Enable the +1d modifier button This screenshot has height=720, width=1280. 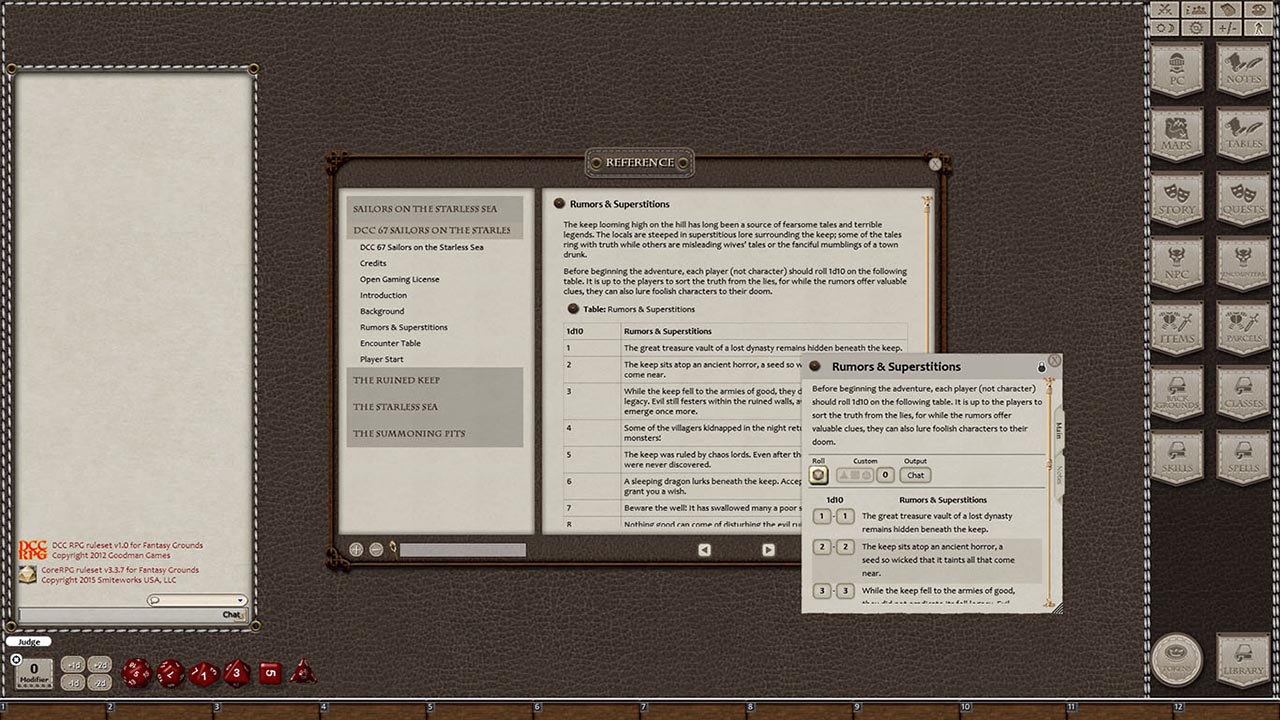coord(72,664)
